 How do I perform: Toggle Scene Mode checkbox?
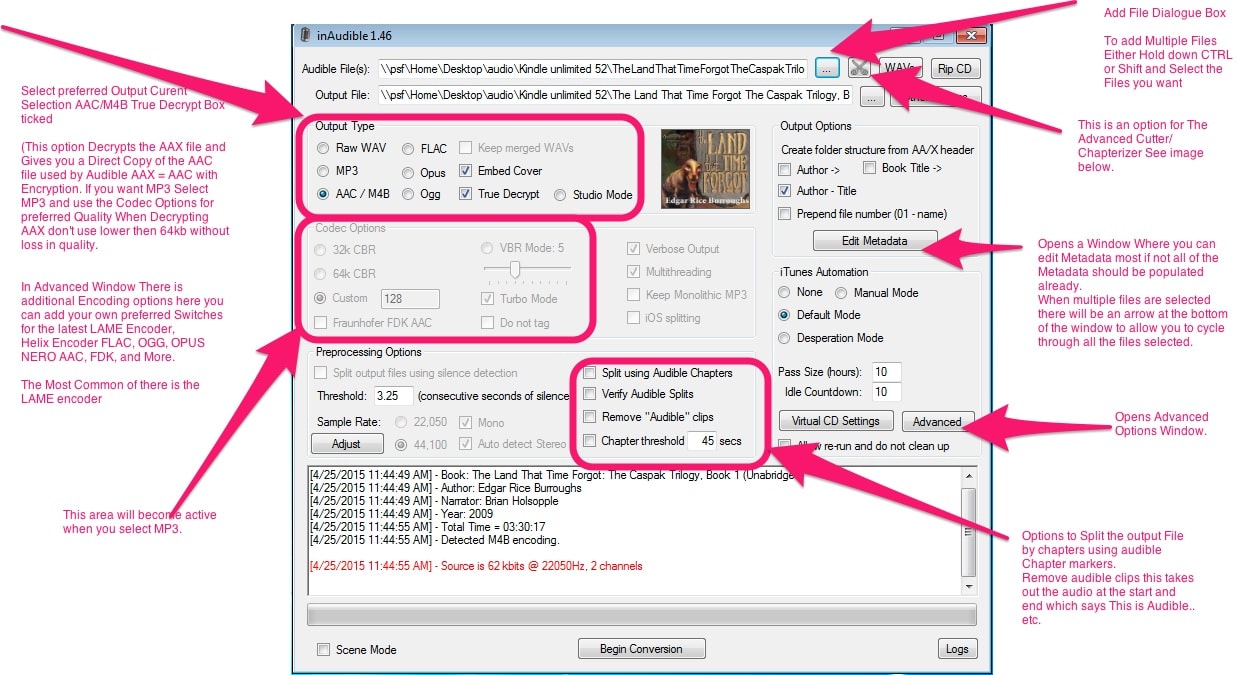pos(323,650)
